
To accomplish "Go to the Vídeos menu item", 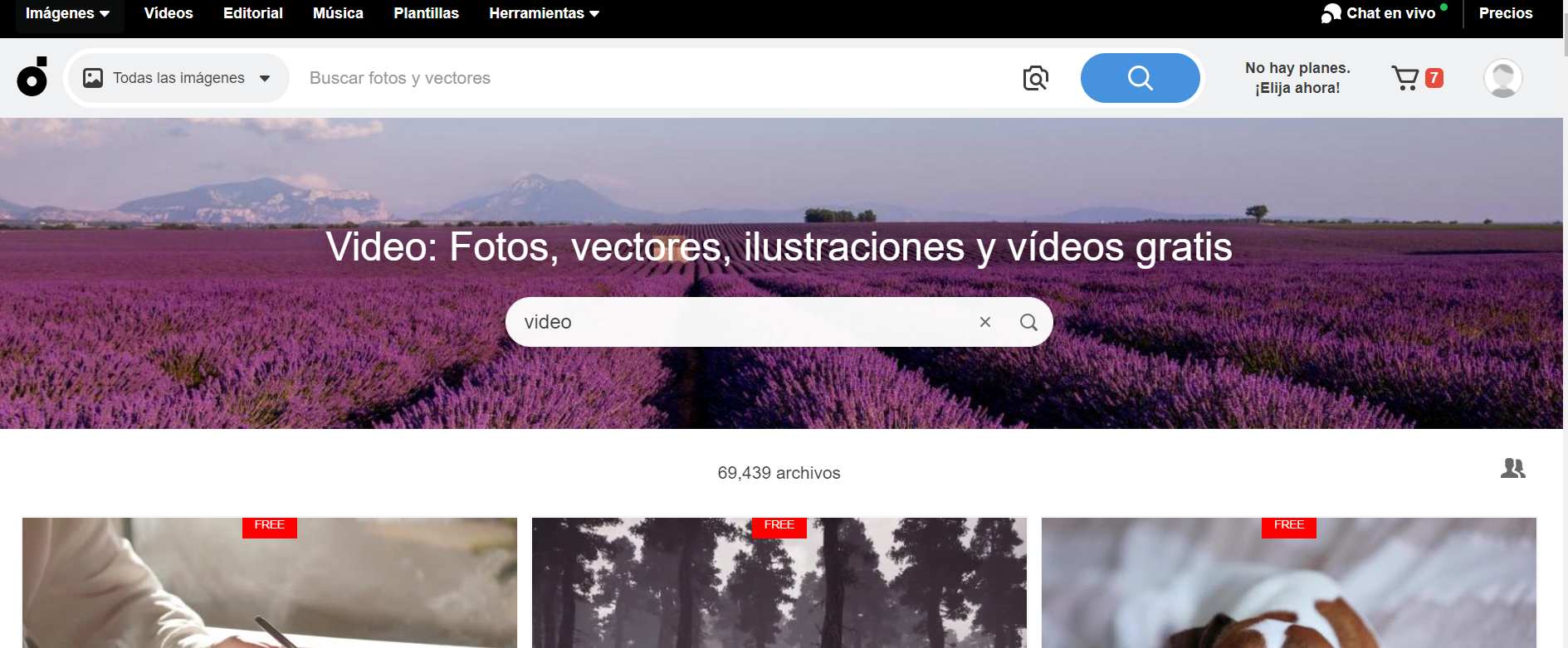I will [x=169, y=13].
